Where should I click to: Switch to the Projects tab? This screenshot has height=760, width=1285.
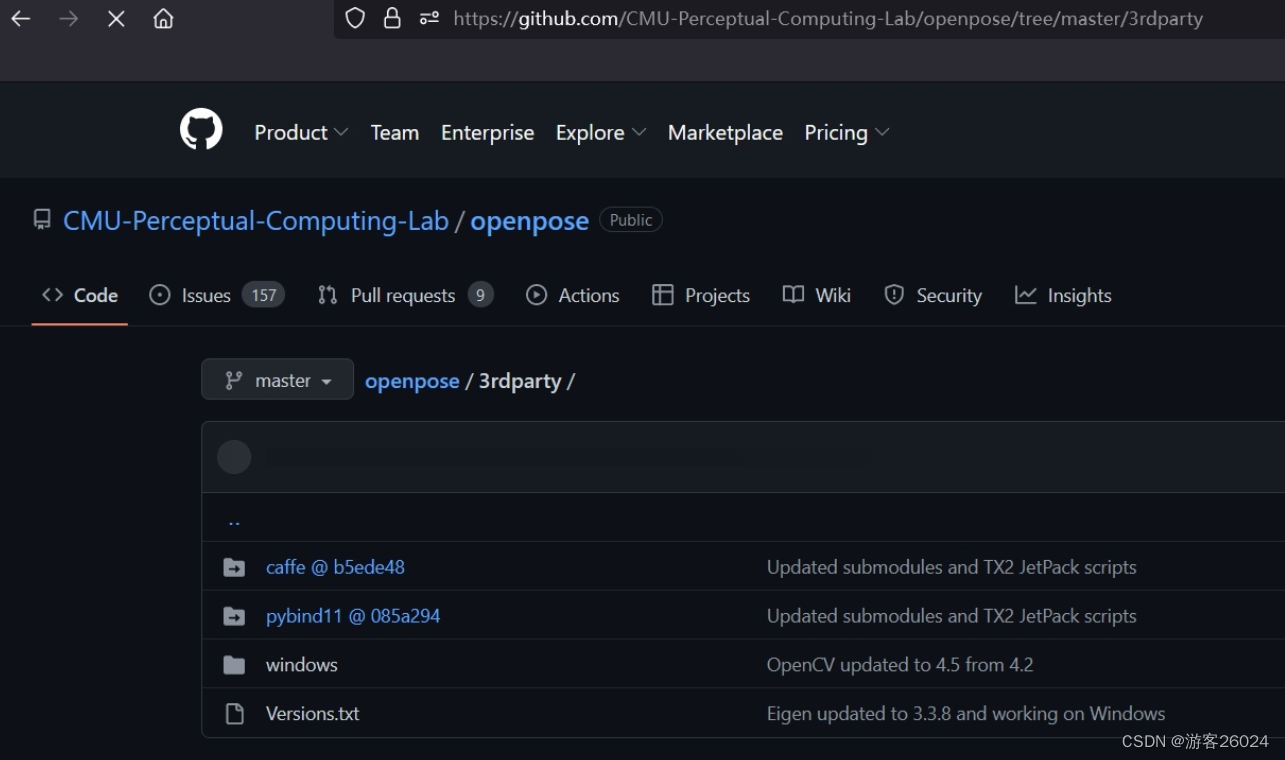click(x=701, y=295)
